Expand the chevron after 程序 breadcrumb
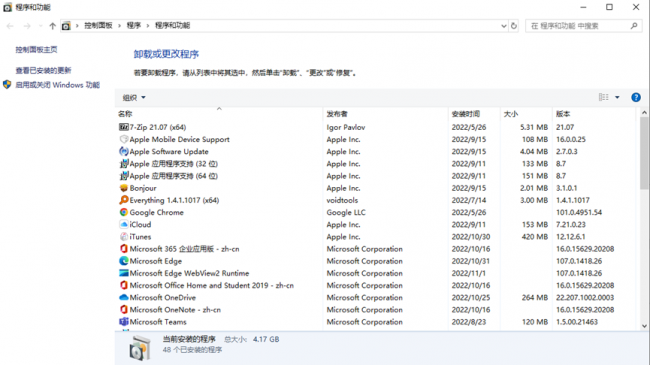This screenshot has height=365, width=650. tap(148, 26)
